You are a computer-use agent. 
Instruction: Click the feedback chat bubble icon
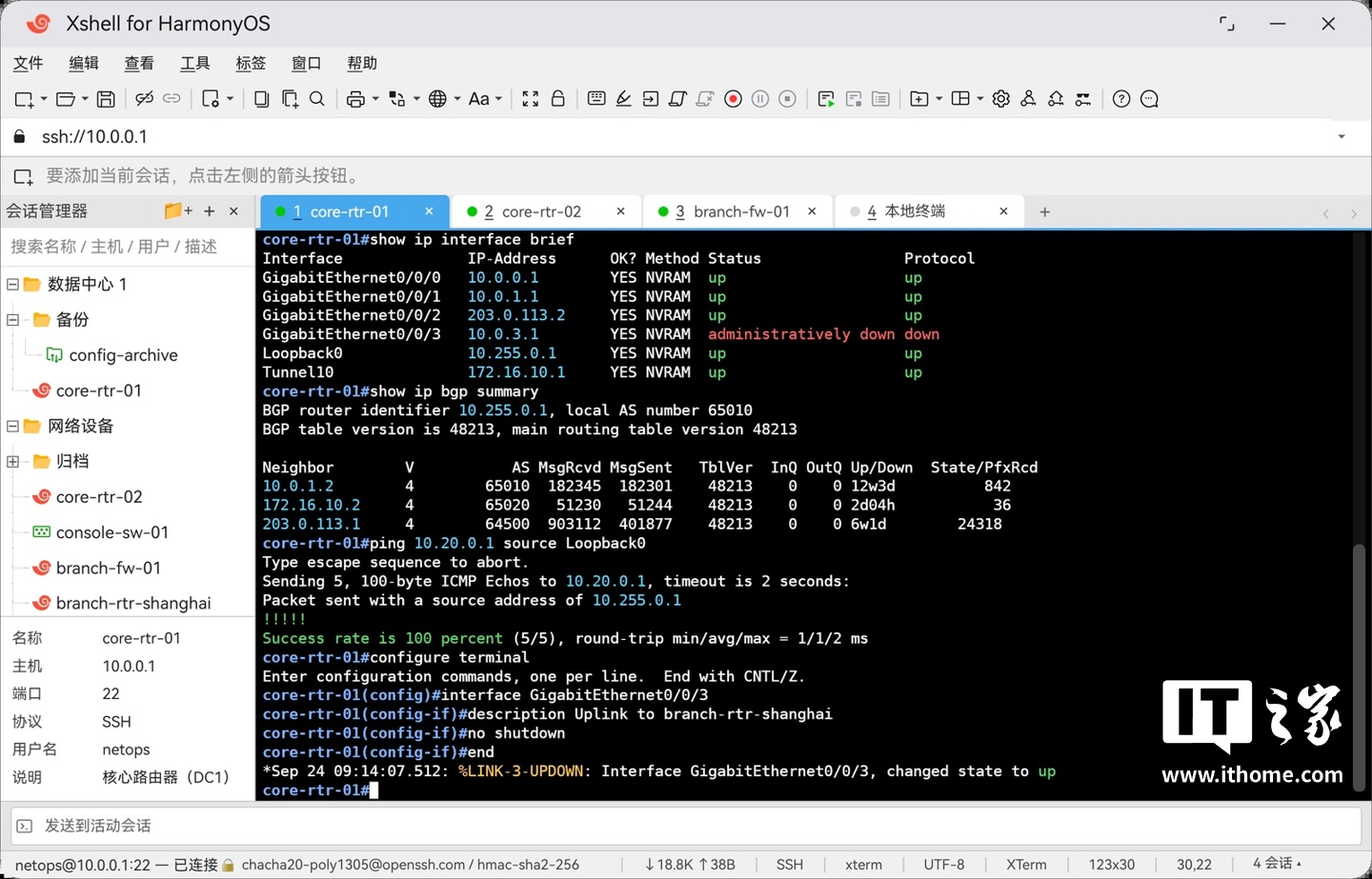click(1149, 99)
